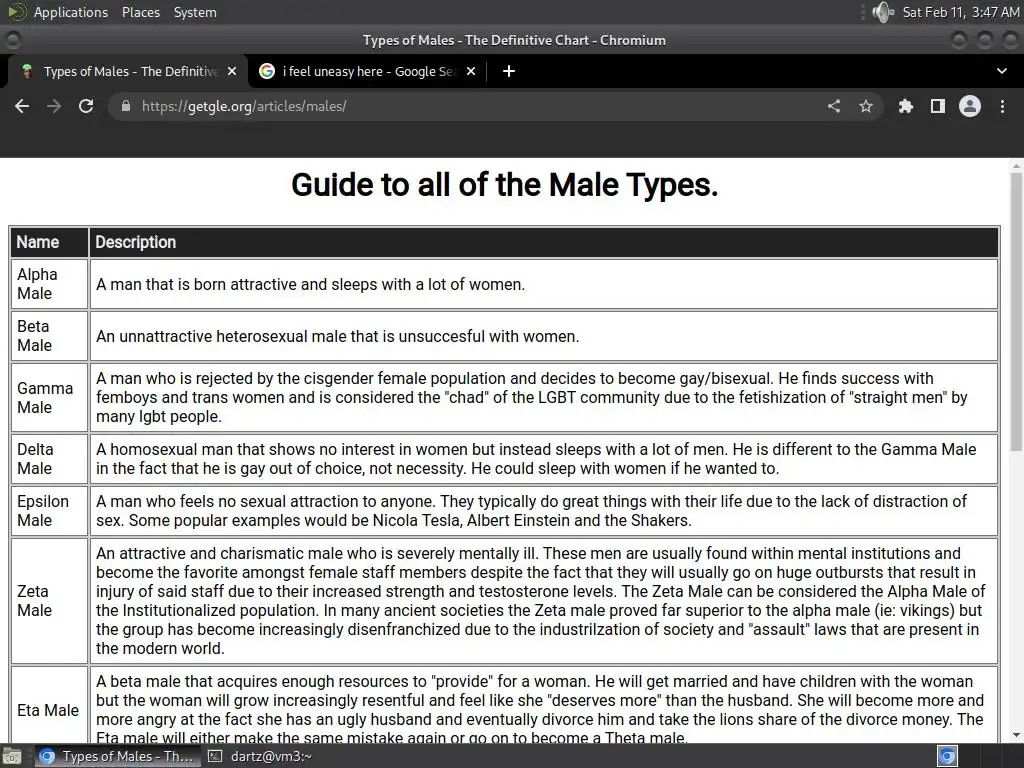This screenshot has height=768, width=1024.
Task: Click the page vertical scrollbar
Action: coord(1016,312)
